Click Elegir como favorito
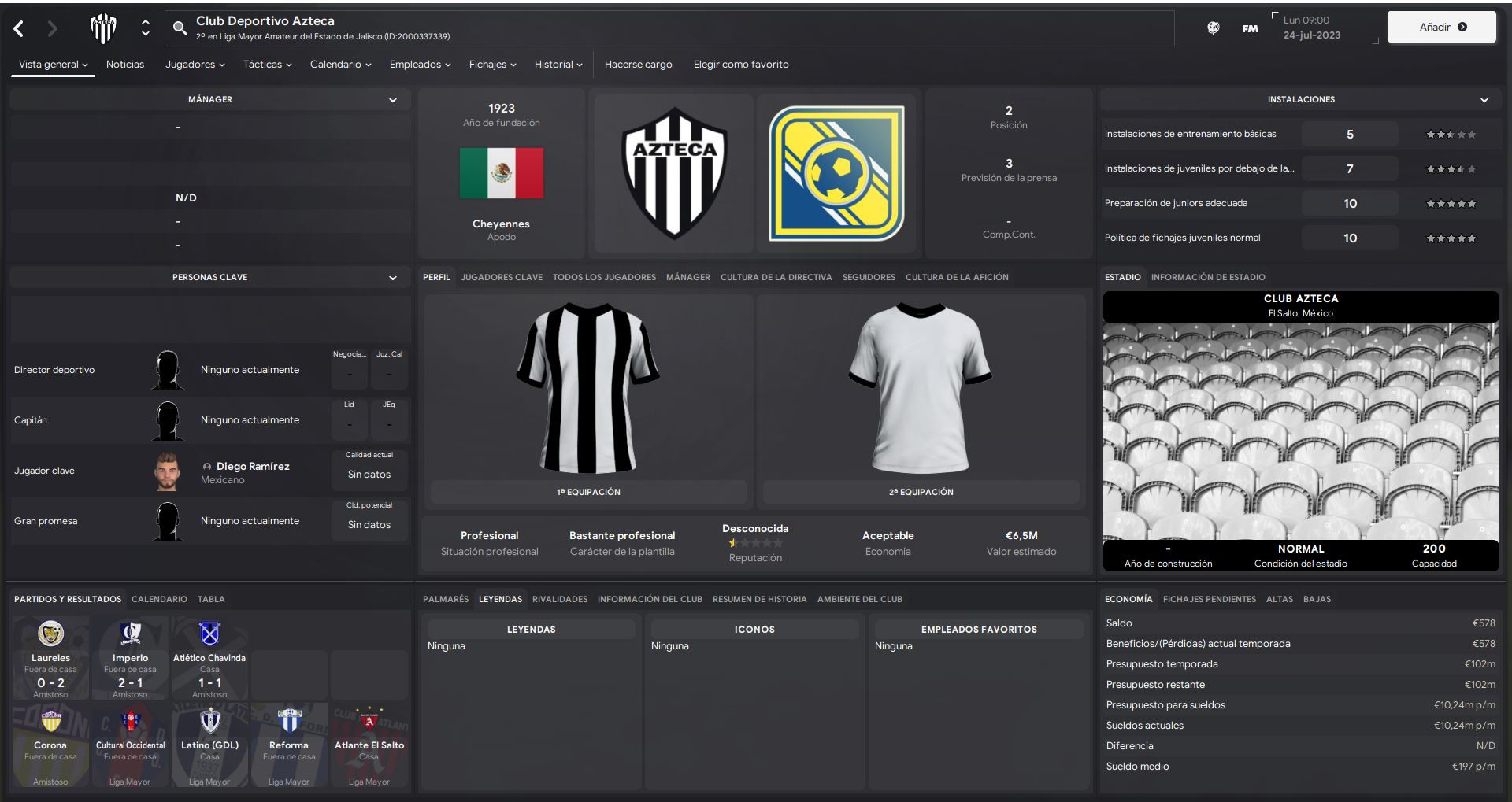 (x=741, y=65)
